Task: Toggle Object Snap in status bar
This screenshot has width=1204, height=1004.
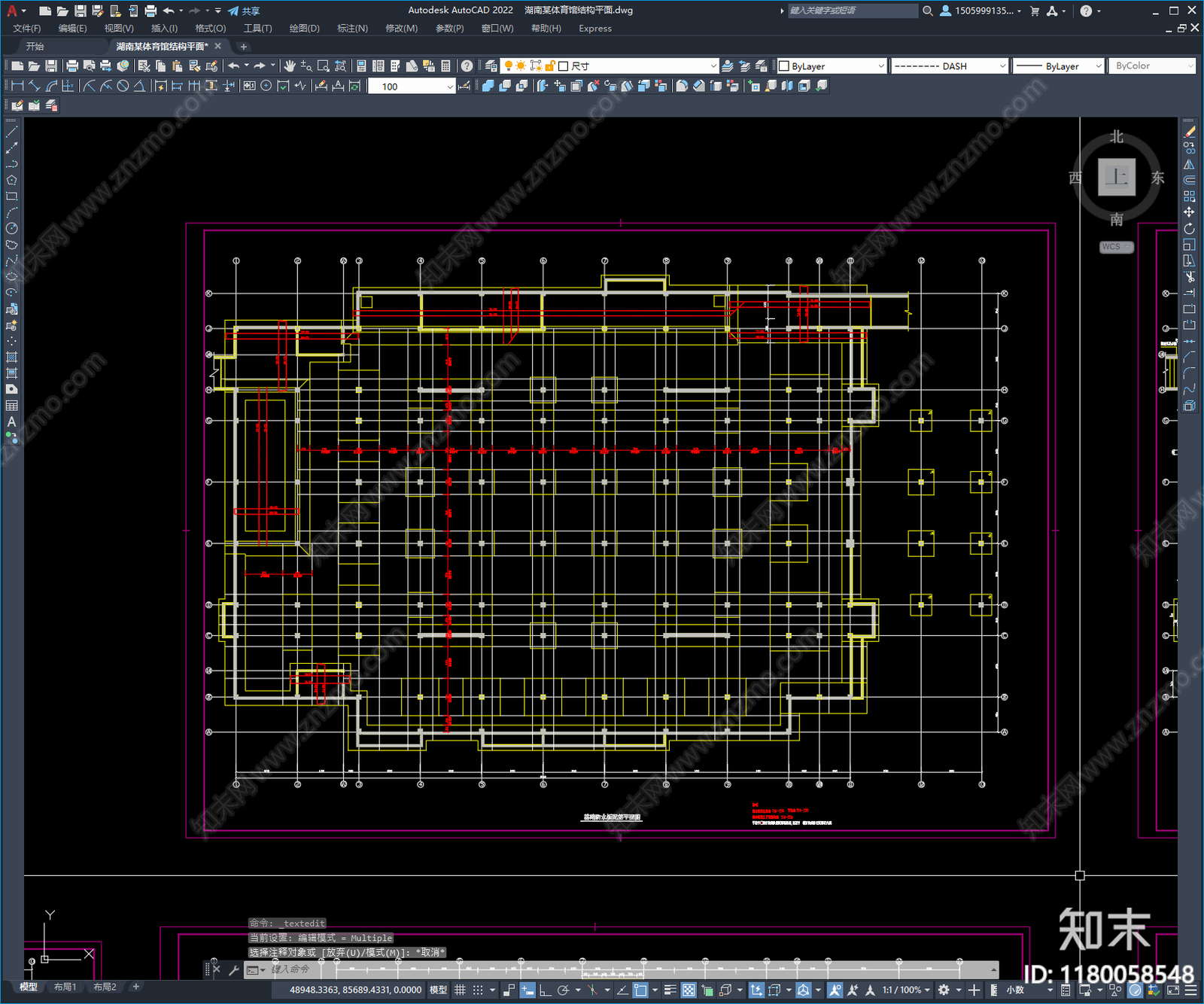Action: coord(640,990)
